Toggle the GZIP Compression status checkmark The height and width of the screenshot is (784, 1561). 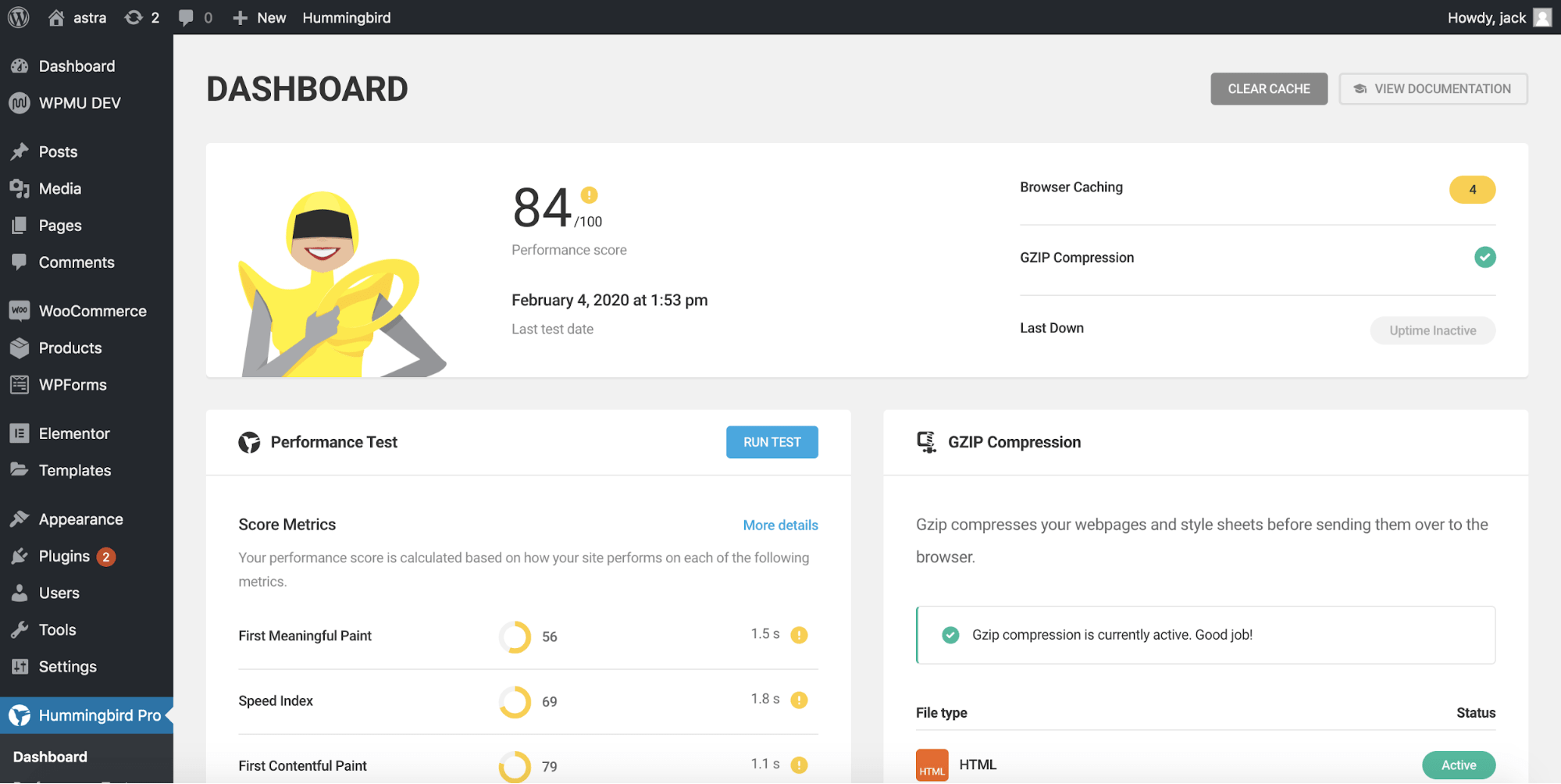[1484, 257]
